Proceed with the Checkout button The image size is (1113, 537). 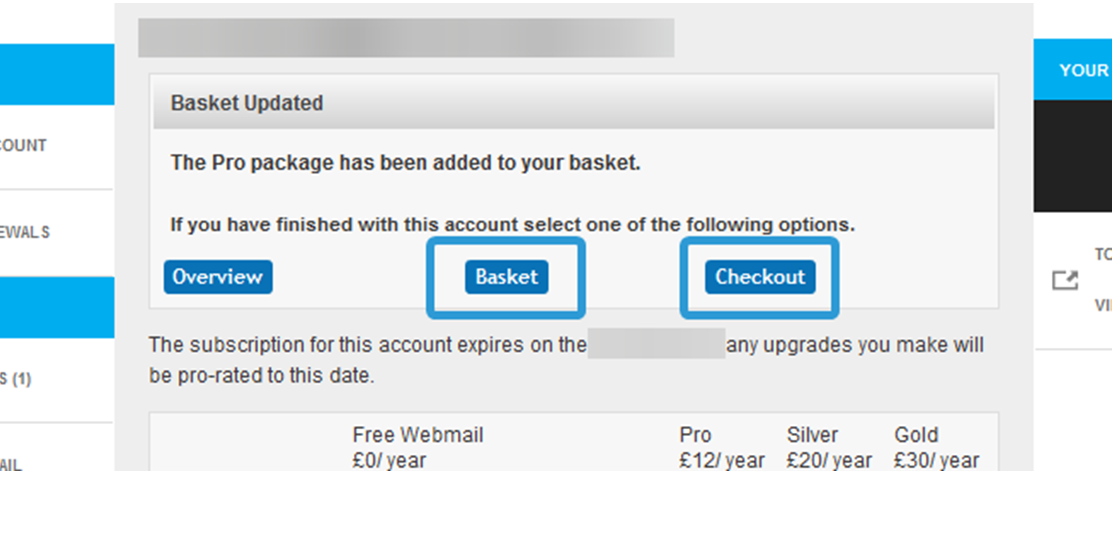tap(759, 277)
